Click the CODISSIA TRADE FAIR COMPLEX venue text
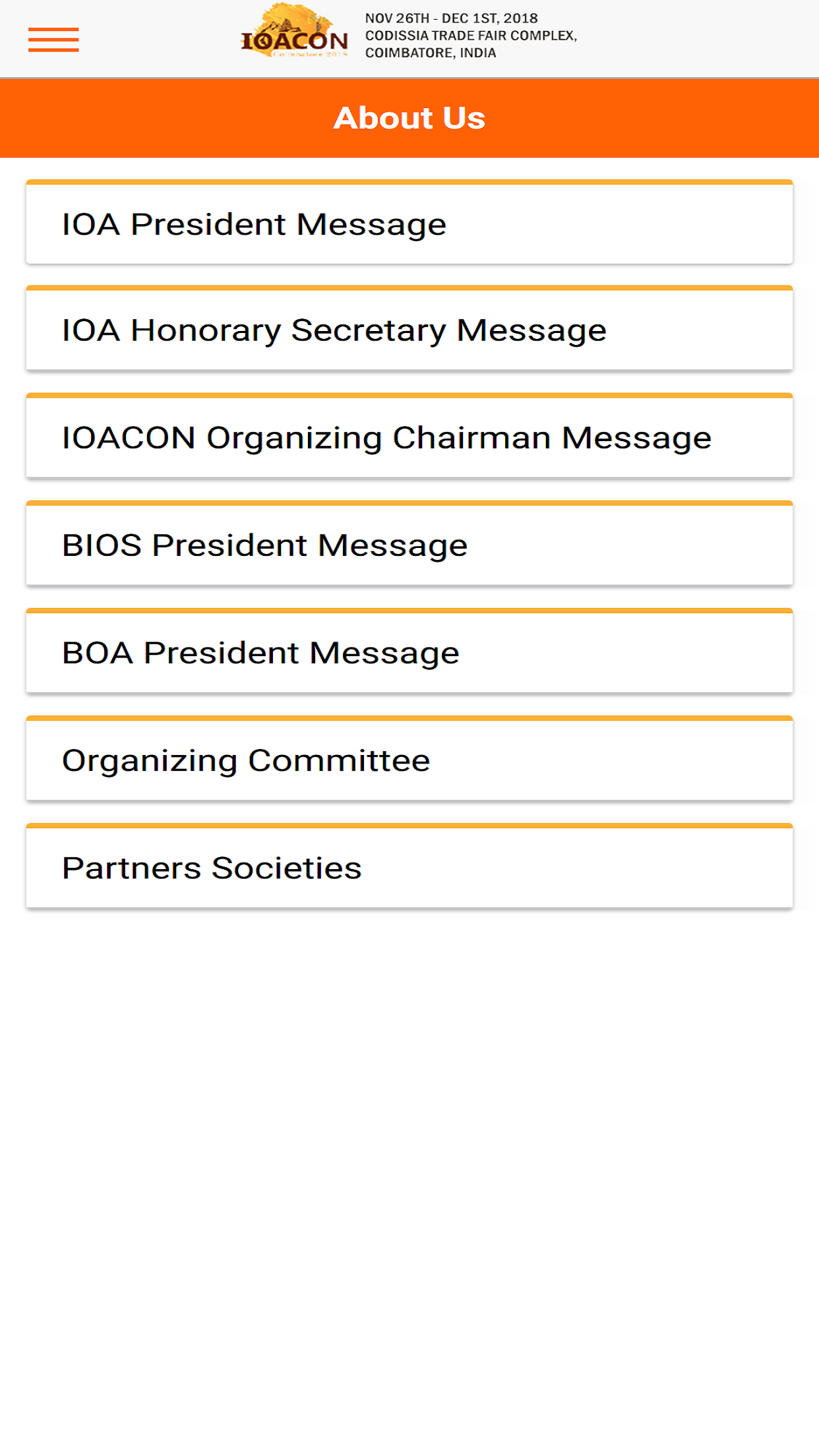819x1456 pixels. [471, 36]
